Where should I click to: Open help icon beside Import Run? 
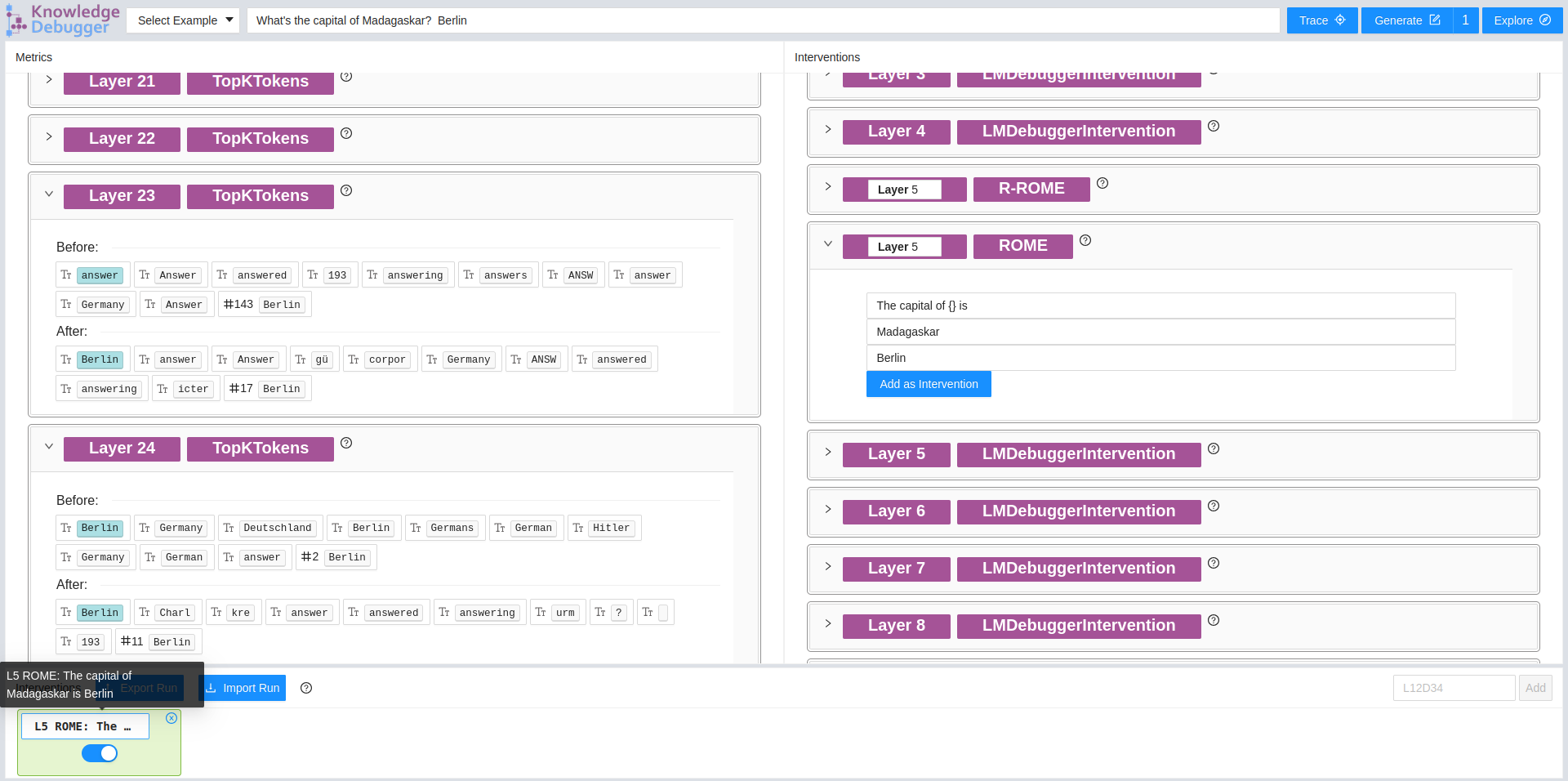point(306,688)
